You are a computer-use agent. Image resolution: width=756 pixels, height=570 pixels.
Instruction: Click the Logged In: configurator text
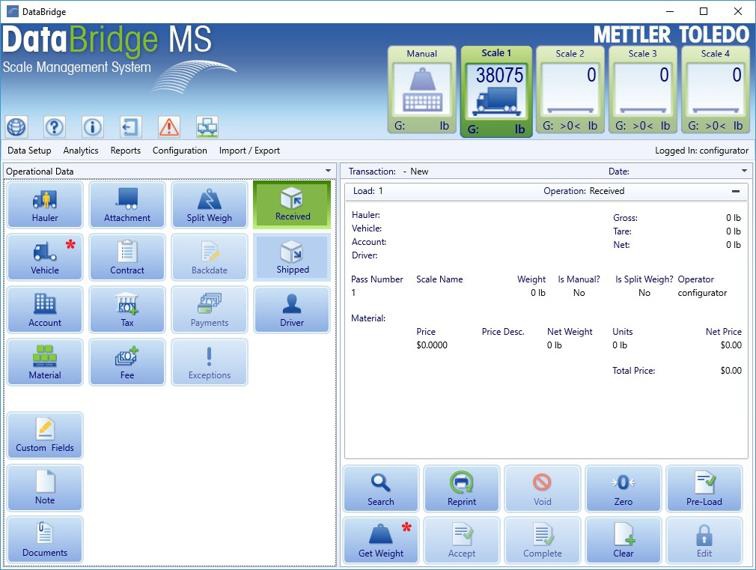(702, 150)
